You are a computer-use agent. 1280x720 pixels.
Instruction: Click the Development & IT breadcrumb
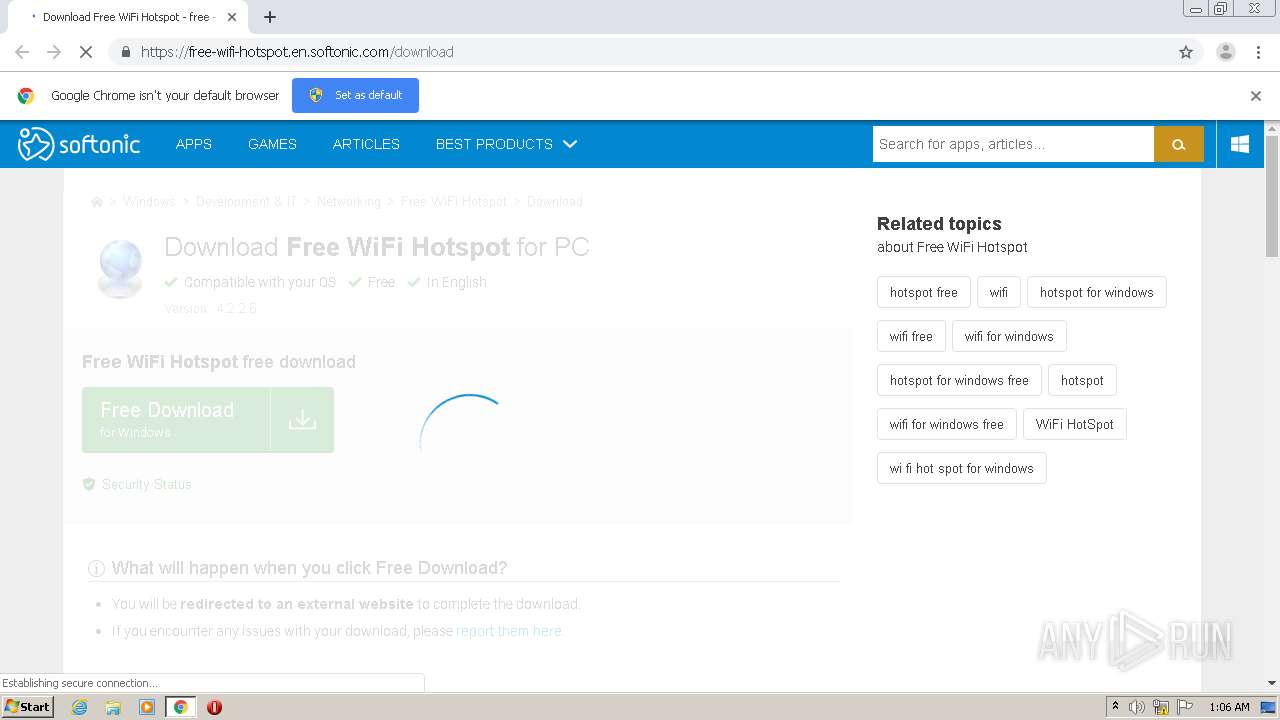[x=246, y=202]
